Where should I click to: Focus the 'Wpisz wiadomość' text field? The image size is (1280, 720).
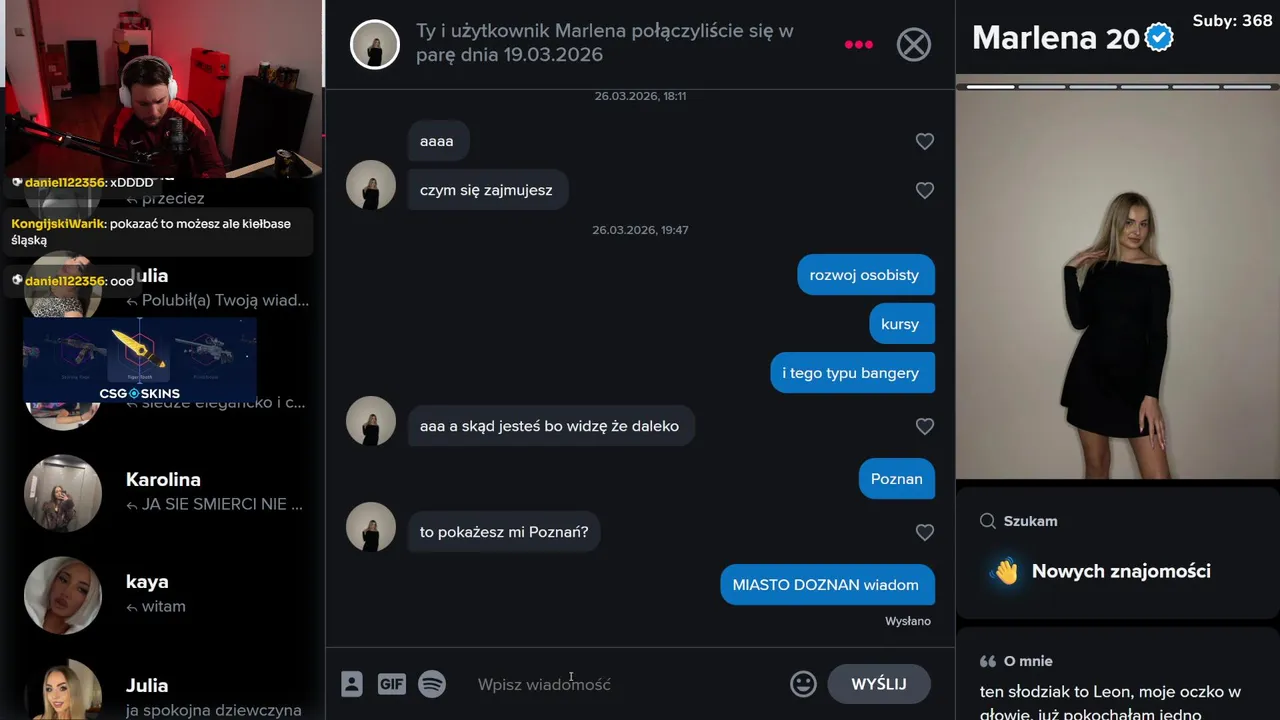pos(625,684)
